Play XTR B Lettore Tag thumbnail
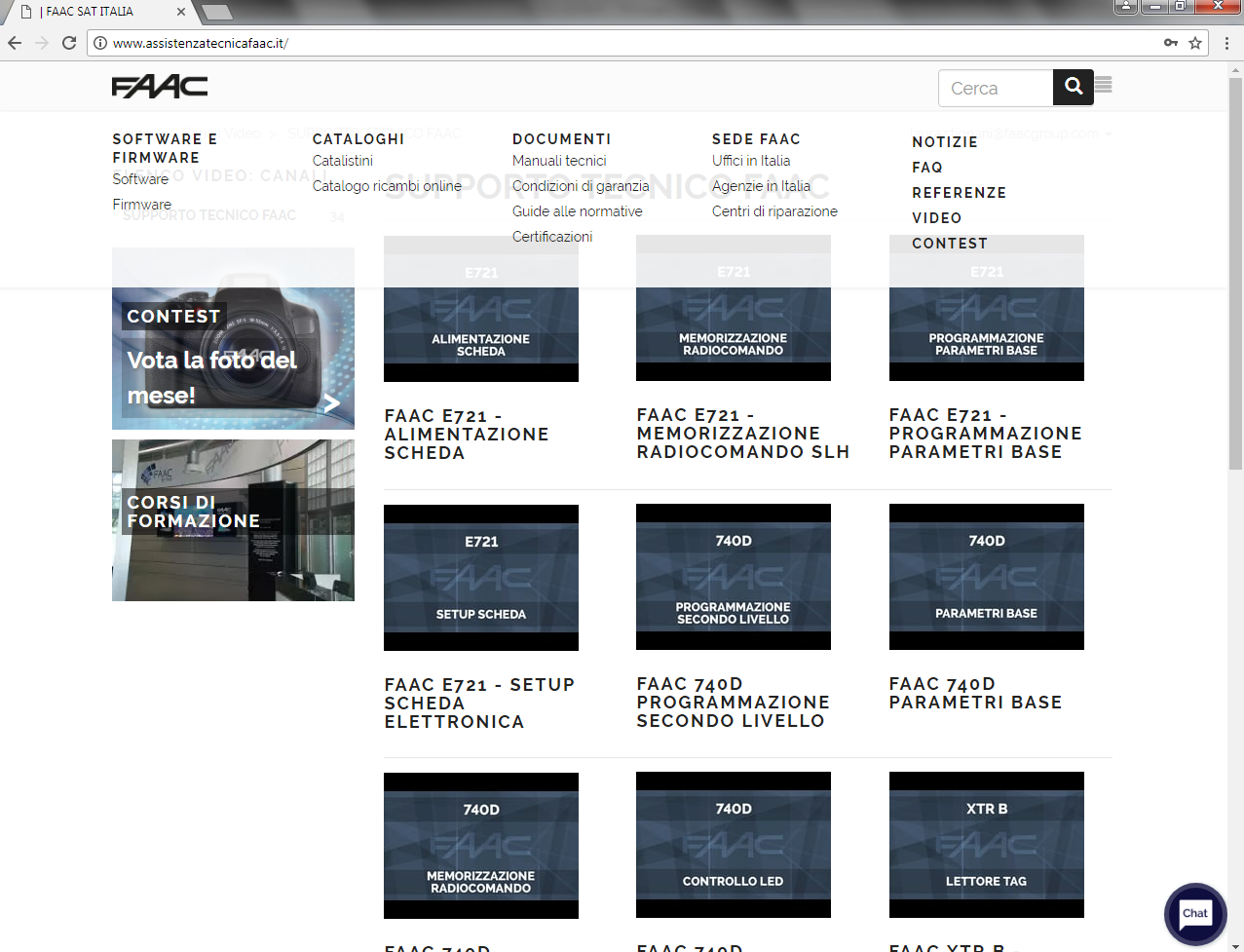This screenshot has width=1244, height=952. click(x=987, y=845)
